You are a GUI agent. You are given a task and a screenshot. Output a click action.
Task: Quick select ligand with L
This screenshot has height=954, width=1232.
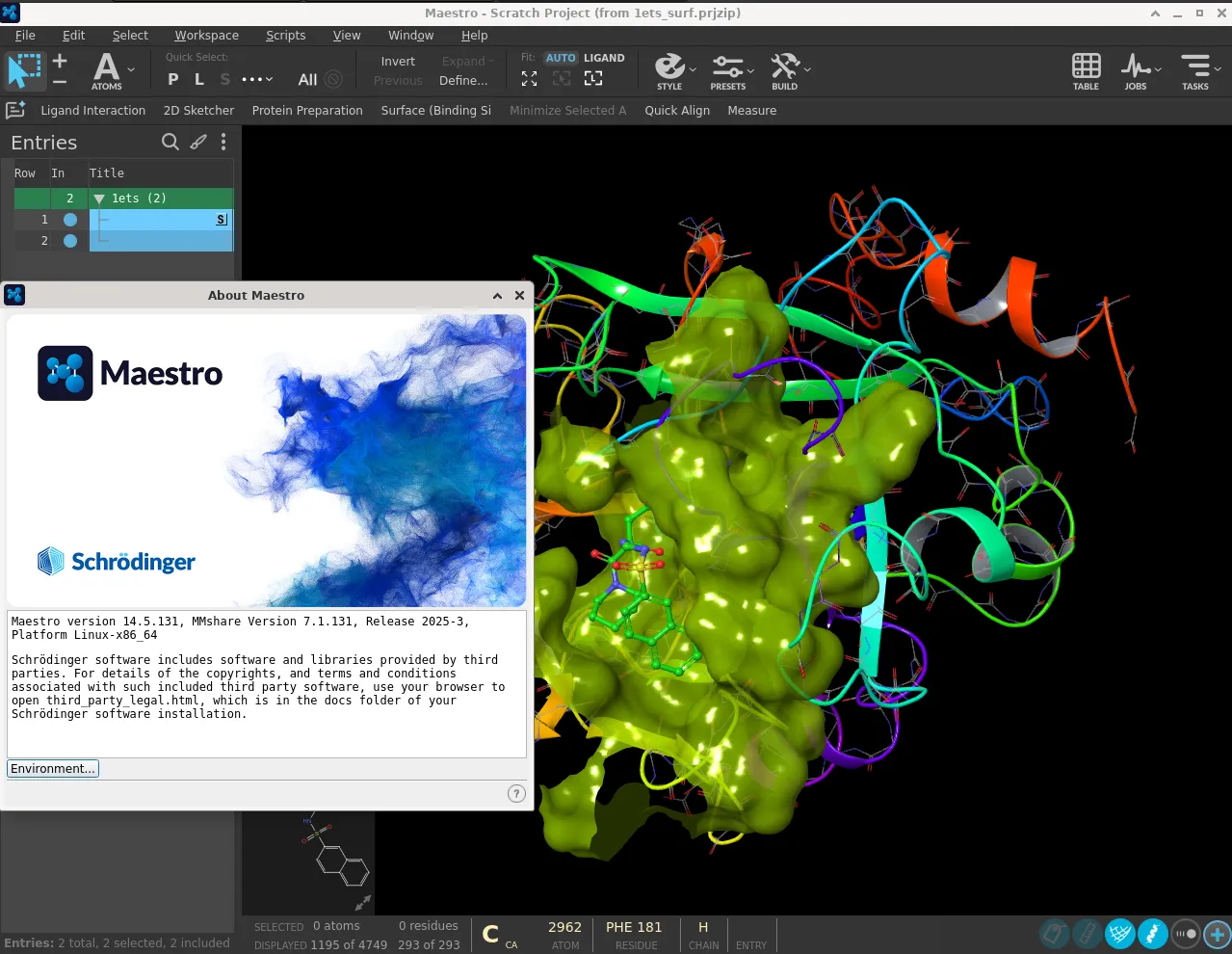(x=199, y=80)
